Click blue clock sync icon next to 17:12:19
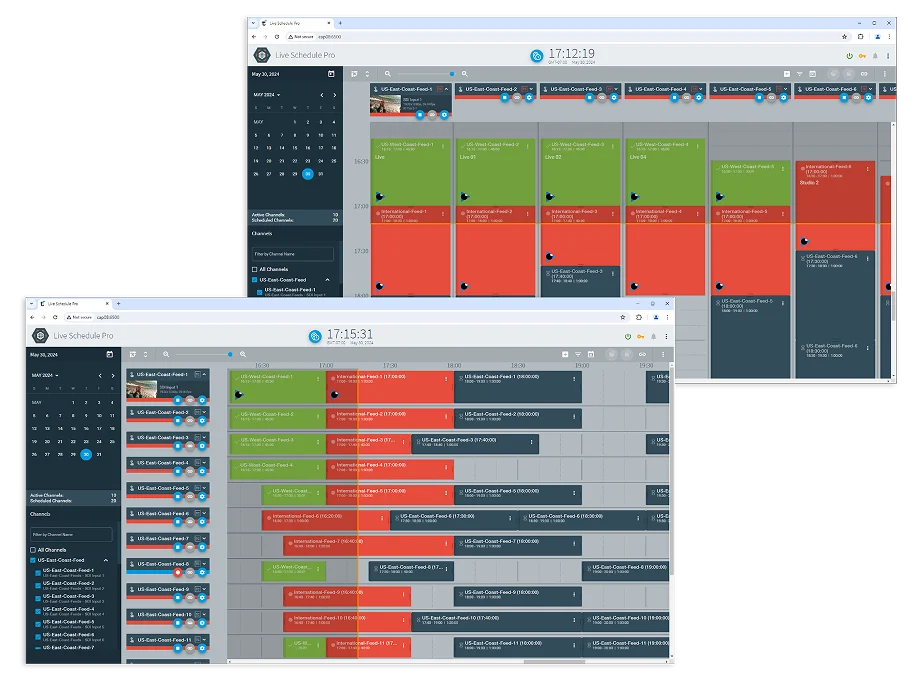924x698 pixels. [536, 56]
